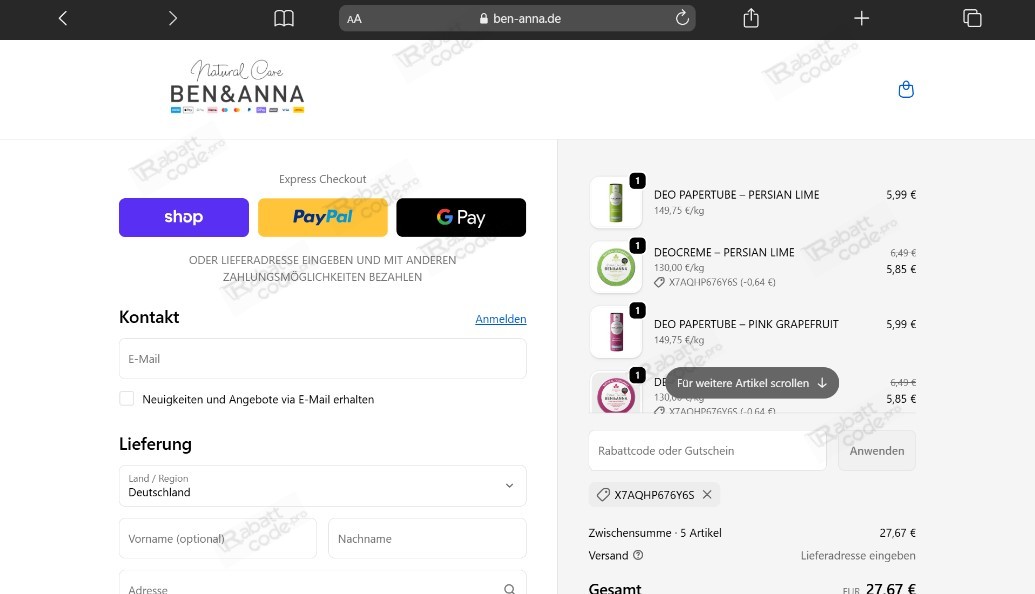Click the padlock next to ben-anna.de

coord(483,18)
